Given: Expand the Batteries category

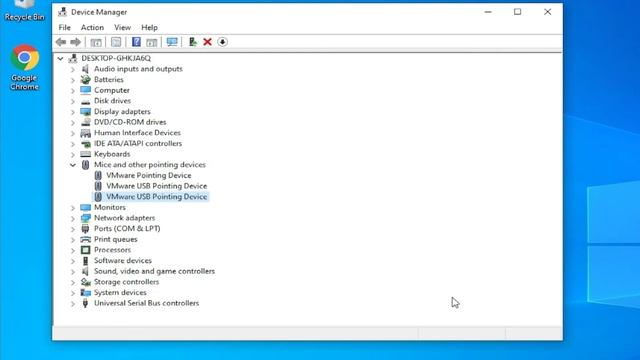Looking at the screenshot, I should [73, 80].
